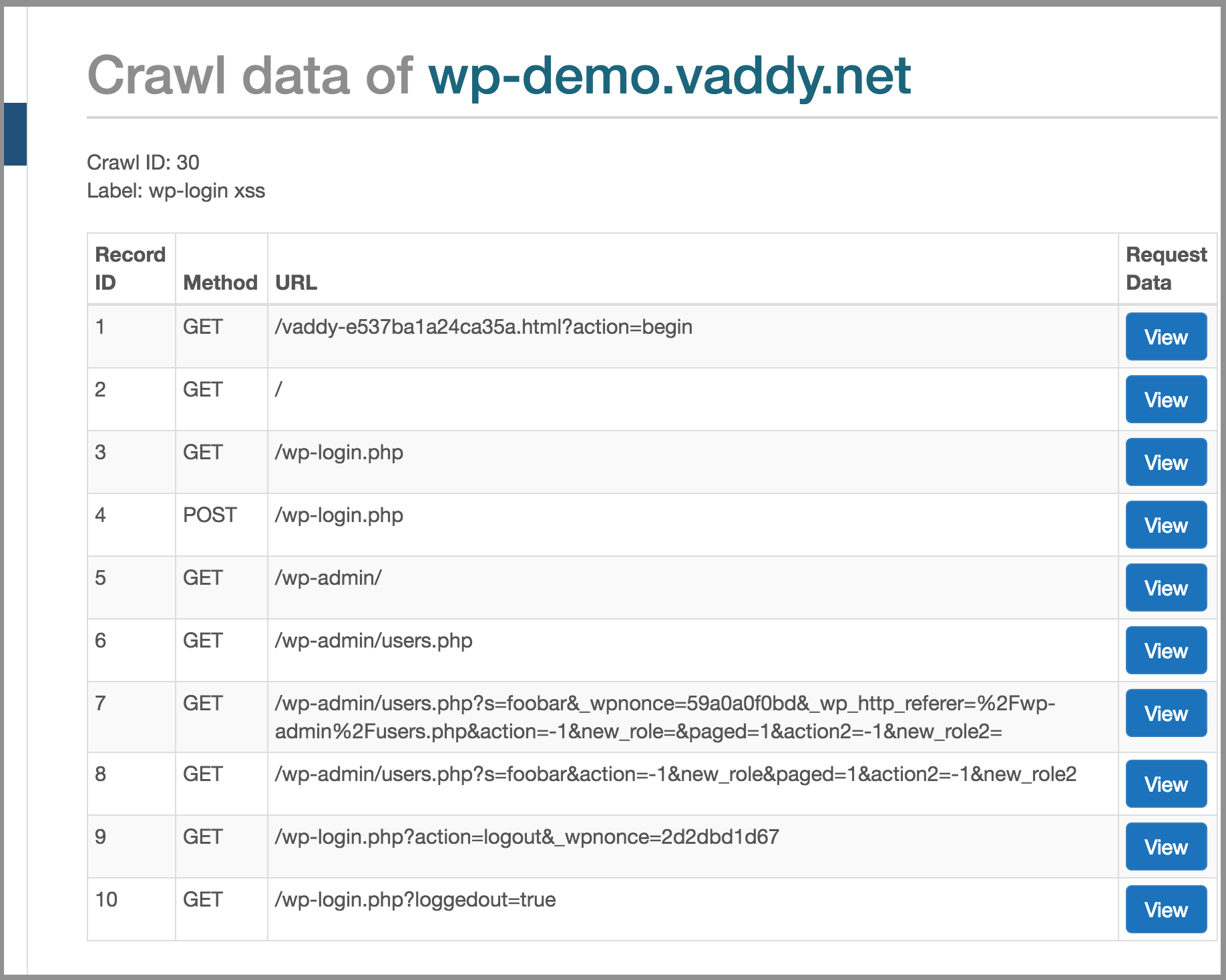This screenshot has width=1226, height=980.
Task: Open View button for root URL row
Action: (1165, 400)
